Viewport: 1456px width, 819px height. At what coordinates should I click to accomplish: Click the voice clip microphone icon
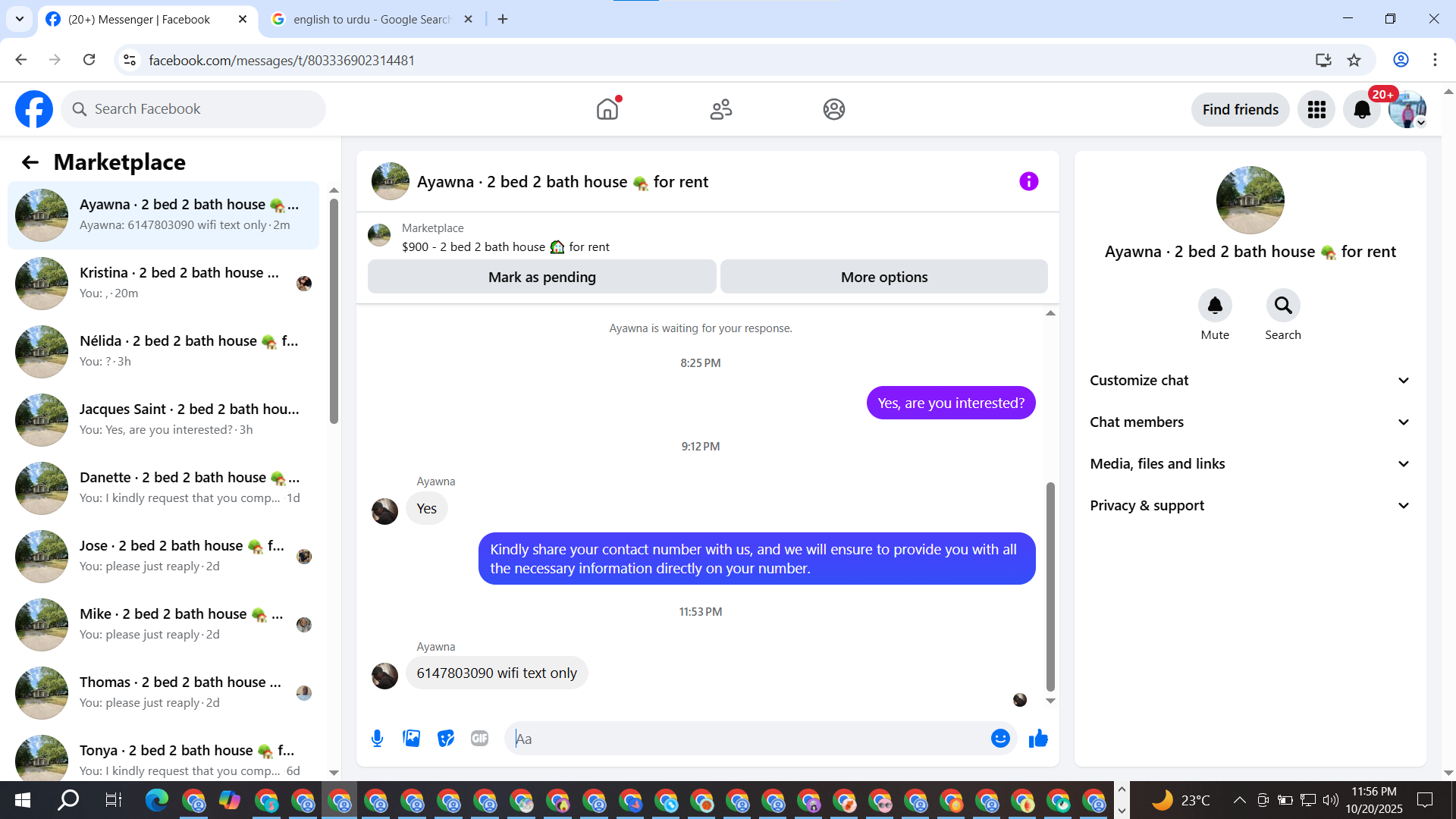(377, 739)
